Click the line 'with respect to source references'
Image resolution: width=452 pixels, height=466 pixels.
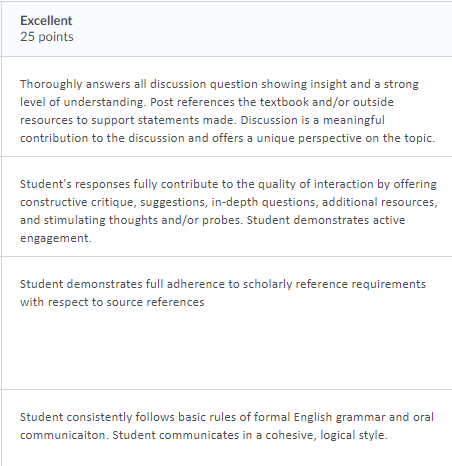[x=112, y=302]
